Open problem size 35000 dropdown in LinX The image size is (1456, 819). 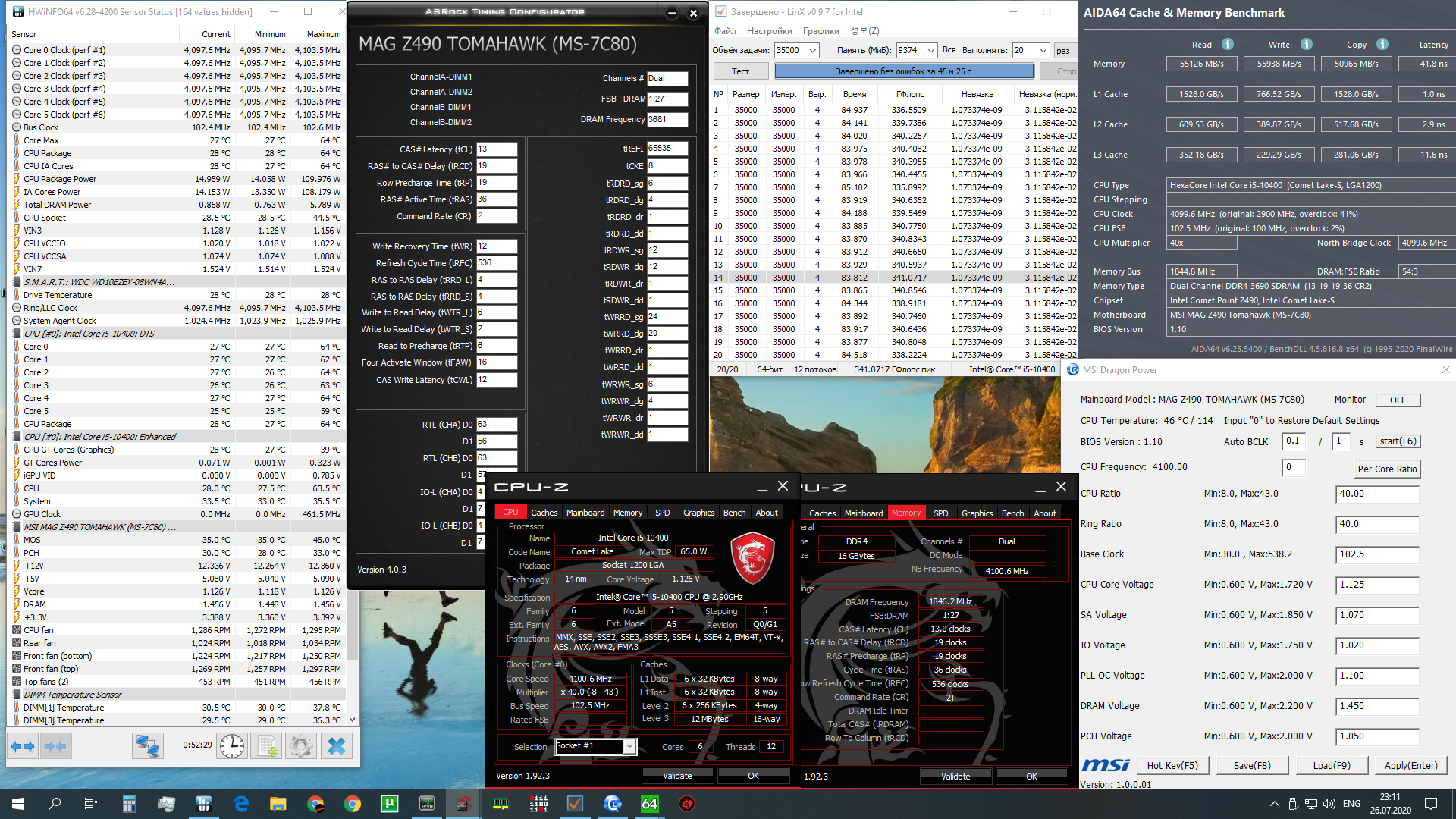tap(813, 51)
